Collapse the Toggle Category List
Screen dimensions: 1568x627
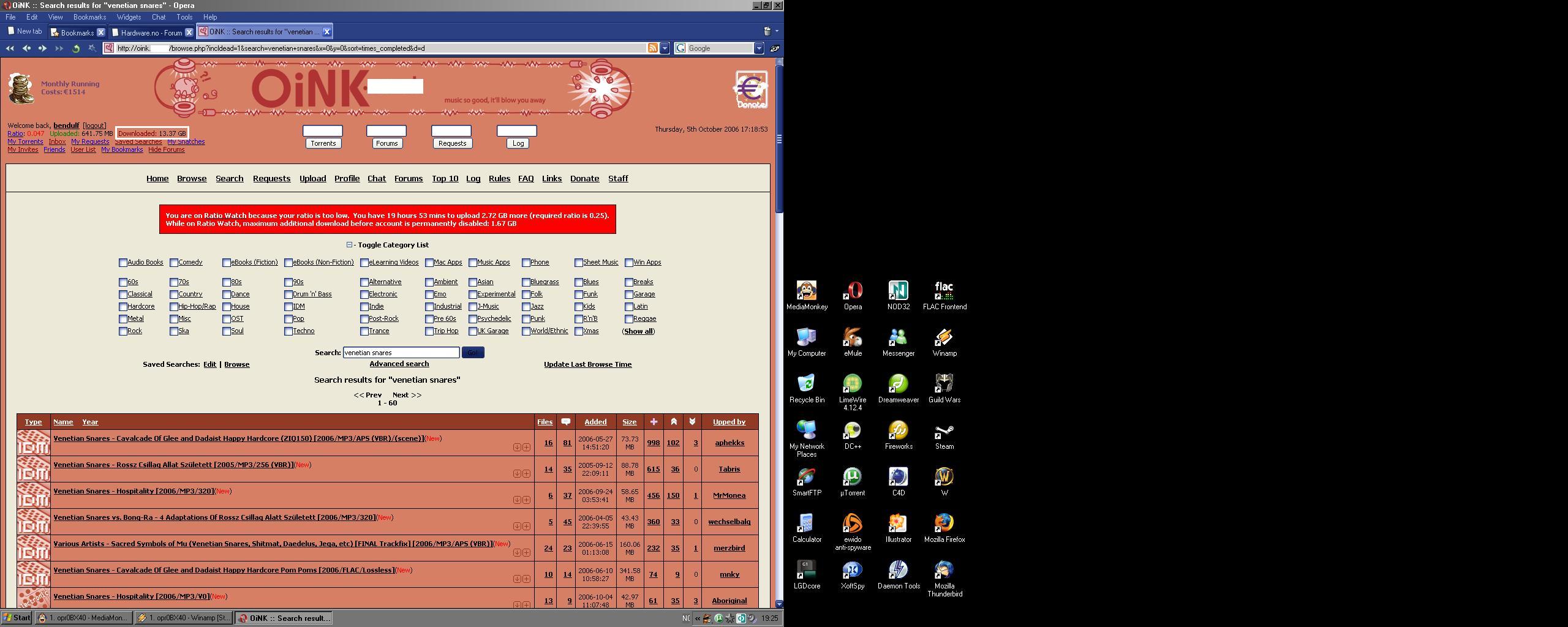(x=349, y=244)
